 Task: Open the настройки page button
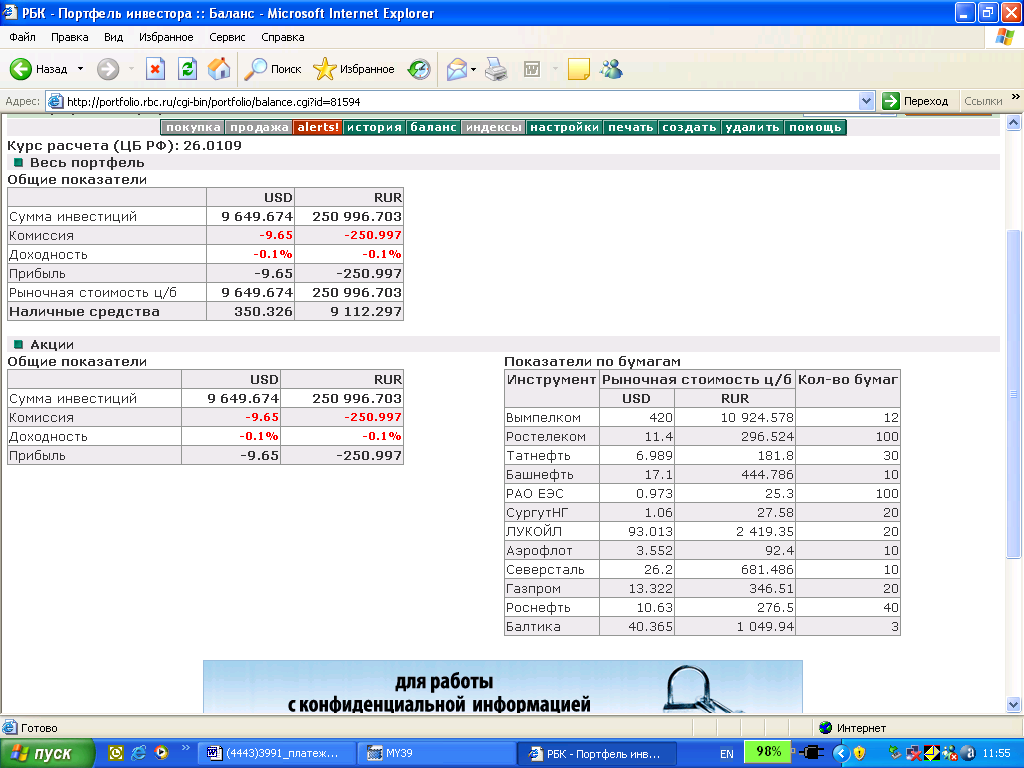564,127
